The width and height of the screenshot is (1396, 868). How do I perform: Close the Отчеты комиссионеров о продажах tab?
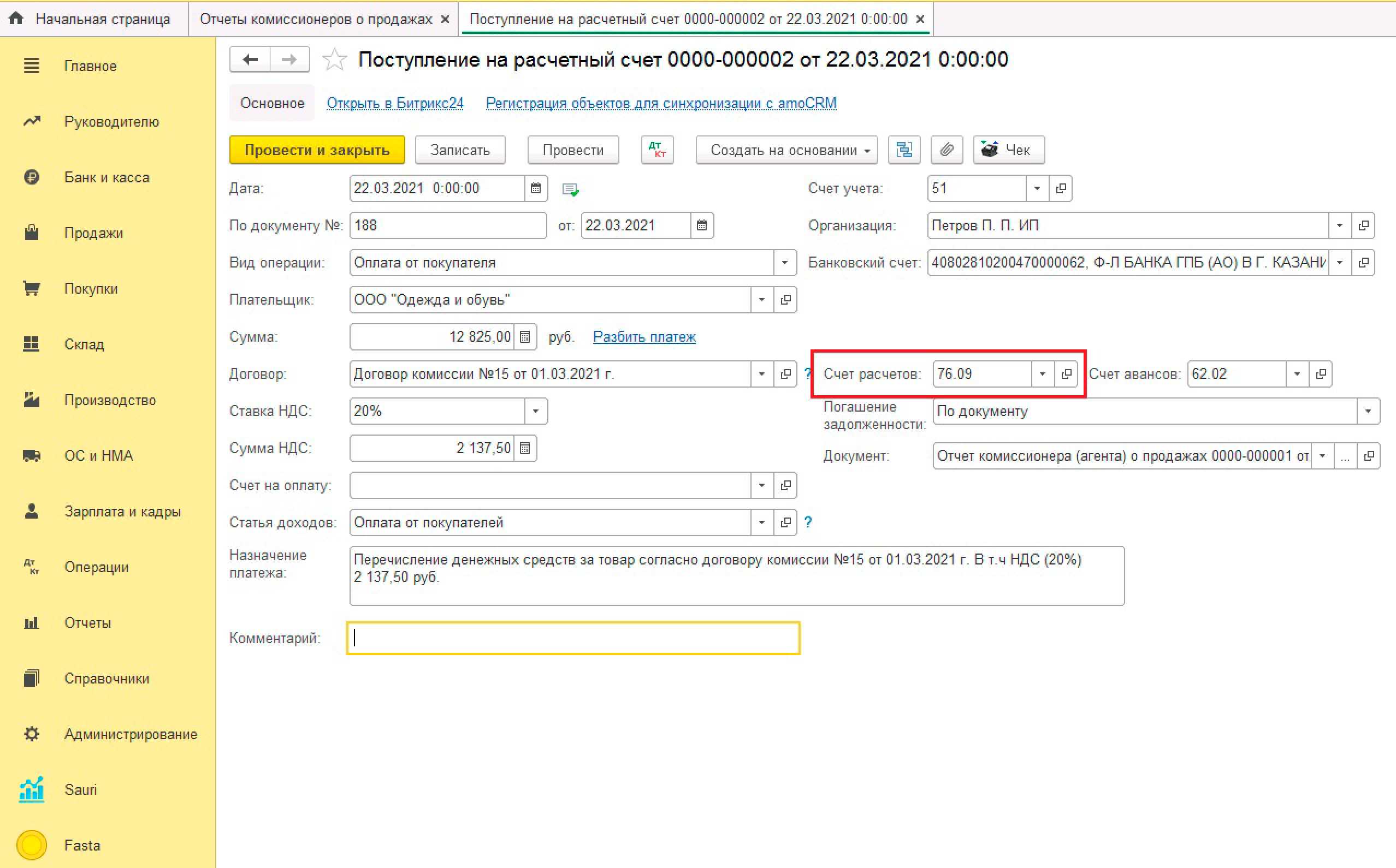(445, 19)
